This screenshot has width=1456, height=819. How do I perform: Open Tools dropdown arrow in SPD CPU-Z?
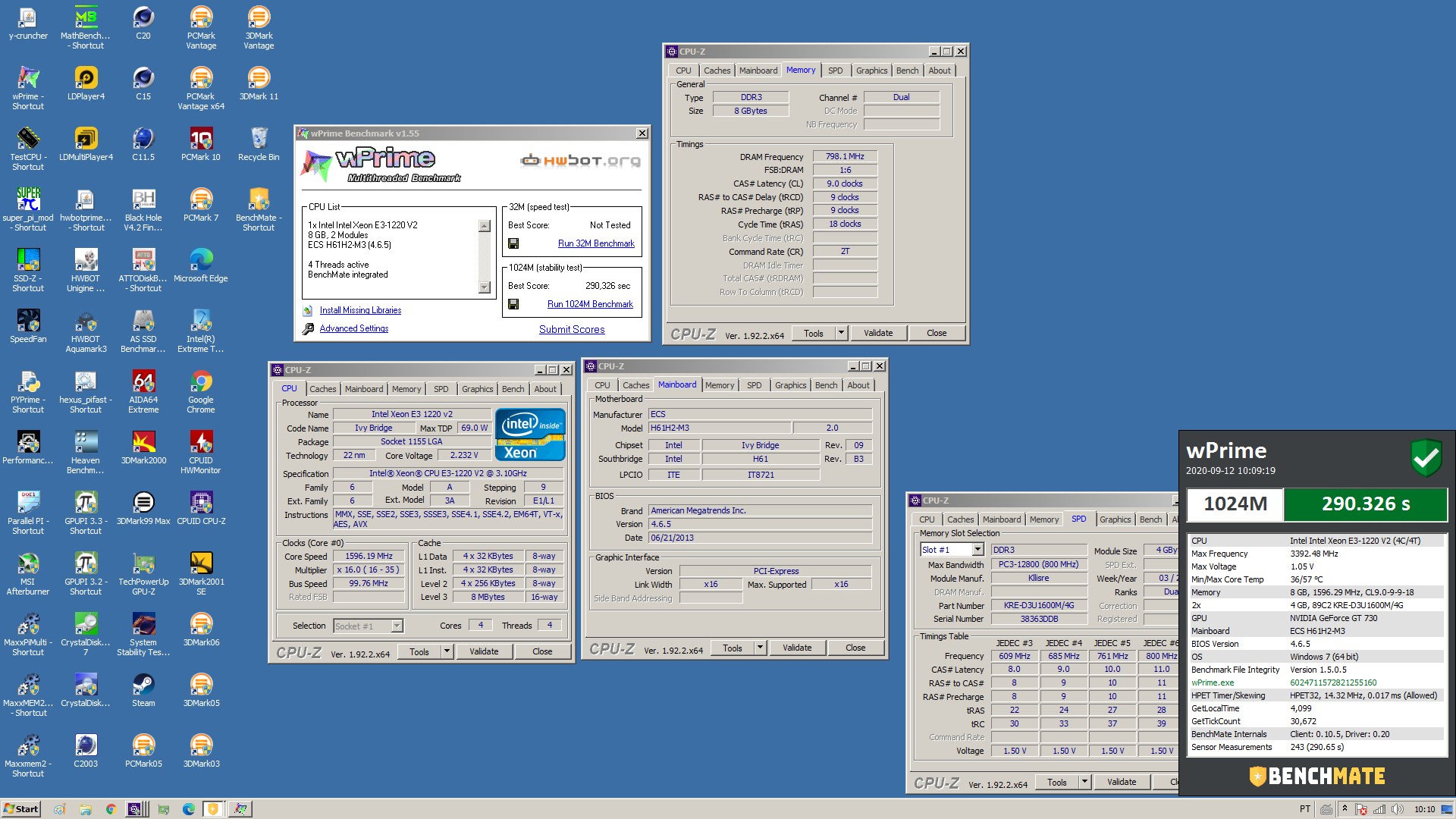click(x=1084, y=782)
